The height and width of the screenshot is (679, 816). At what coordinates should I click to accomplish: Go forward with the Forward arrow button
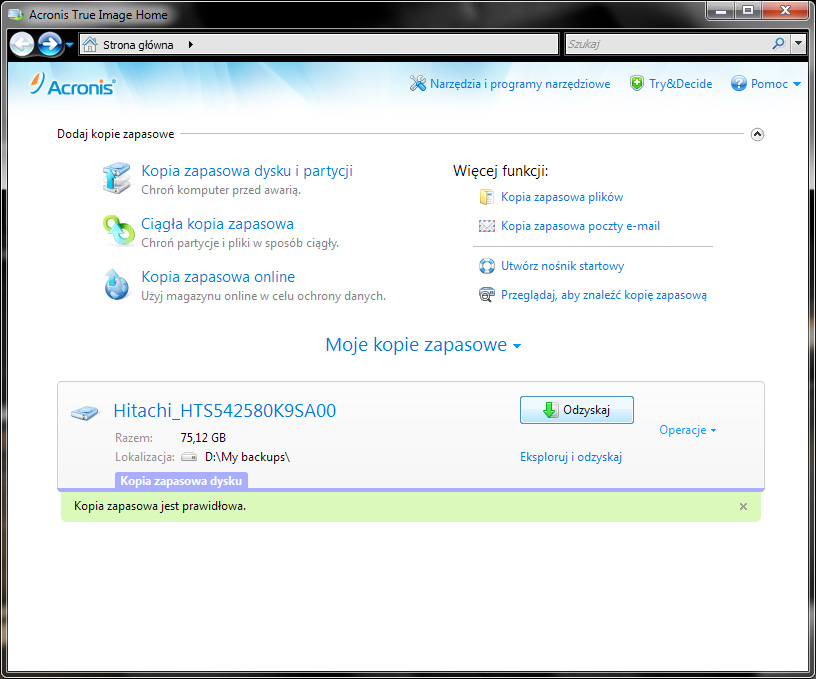[x=50, y=44]
